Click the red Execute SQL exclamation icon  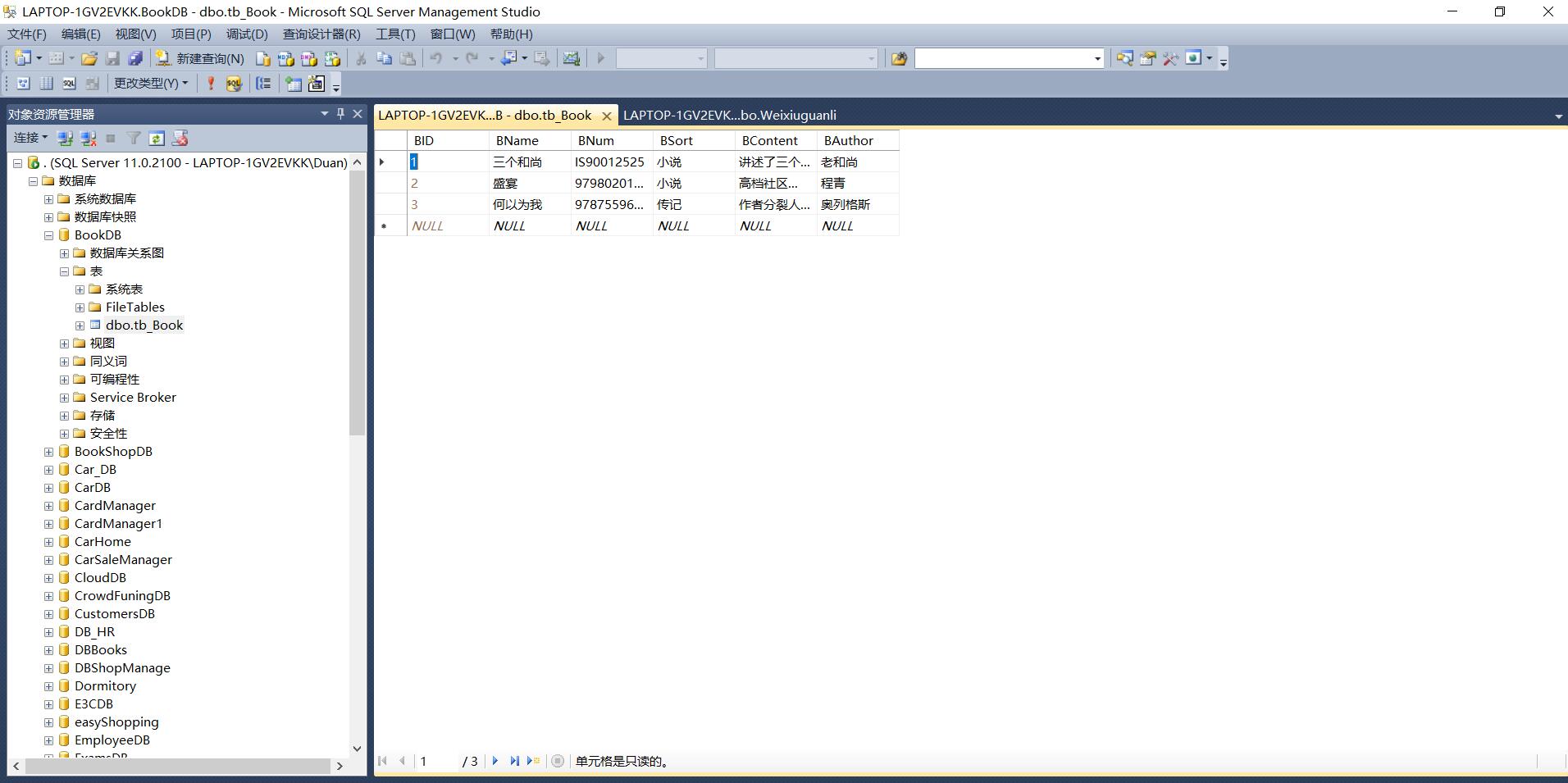[x=211, y=83]
